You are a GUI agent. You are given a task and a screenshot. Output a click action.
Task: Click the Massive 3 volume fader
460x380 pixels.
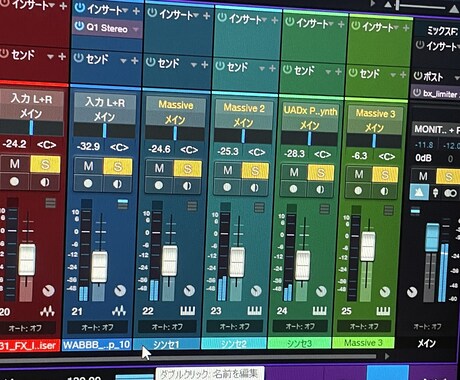pos(368,247)
